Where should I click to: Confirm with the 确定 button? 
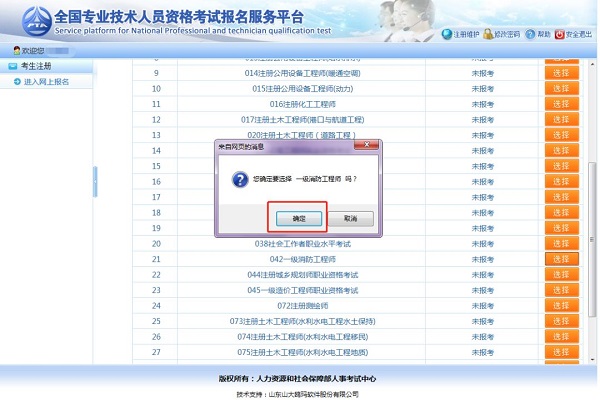tap(299, 219)
